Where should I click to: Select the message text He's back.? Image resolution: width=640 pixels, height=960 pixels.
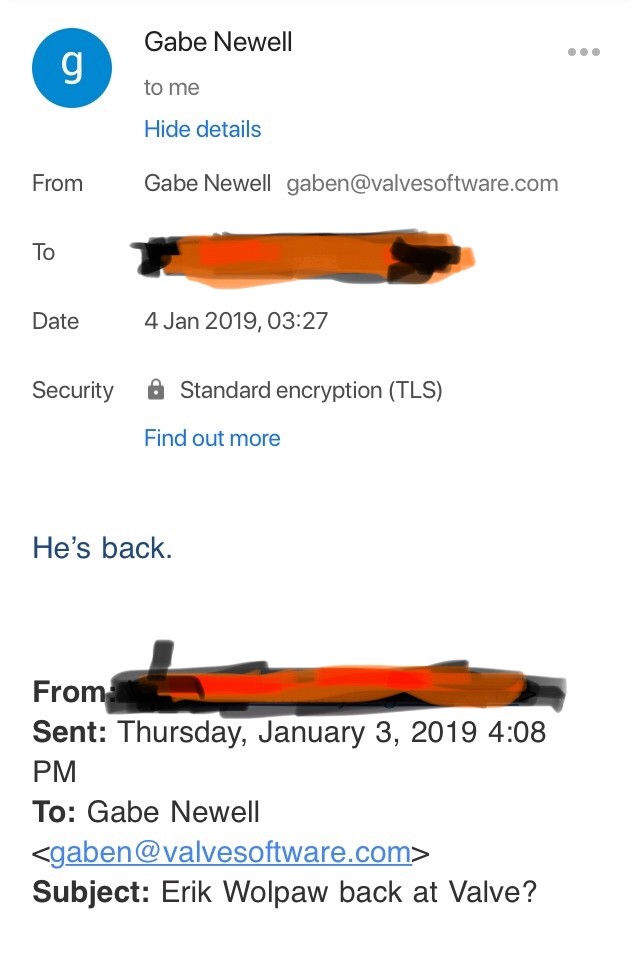(x=102, y=548)
